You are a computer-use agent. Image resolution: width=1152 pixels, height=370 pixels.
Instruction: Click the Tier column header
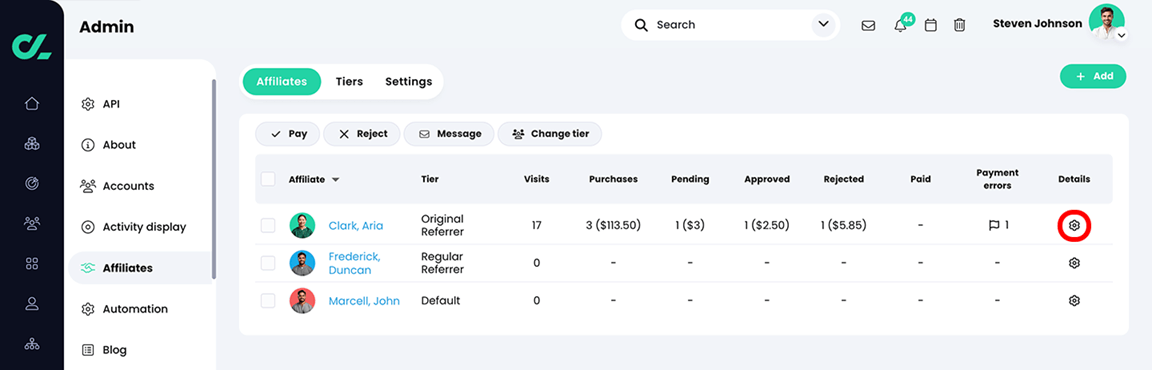pos(430,179)
